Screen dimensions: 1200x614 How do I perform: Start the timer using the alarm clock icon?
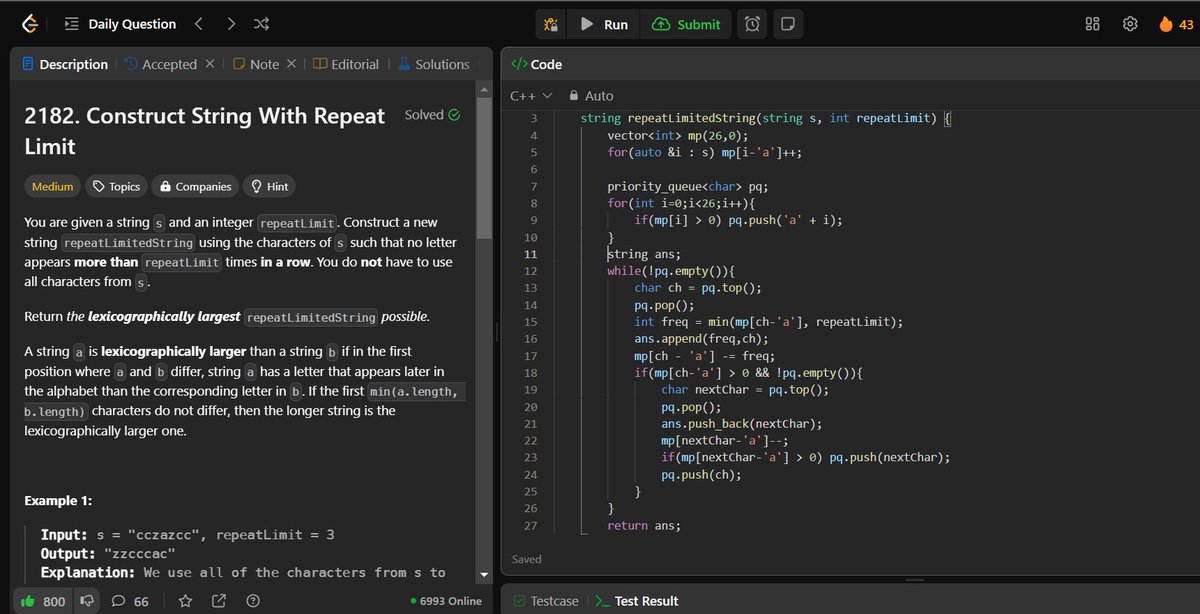click(x=751, y=23)
